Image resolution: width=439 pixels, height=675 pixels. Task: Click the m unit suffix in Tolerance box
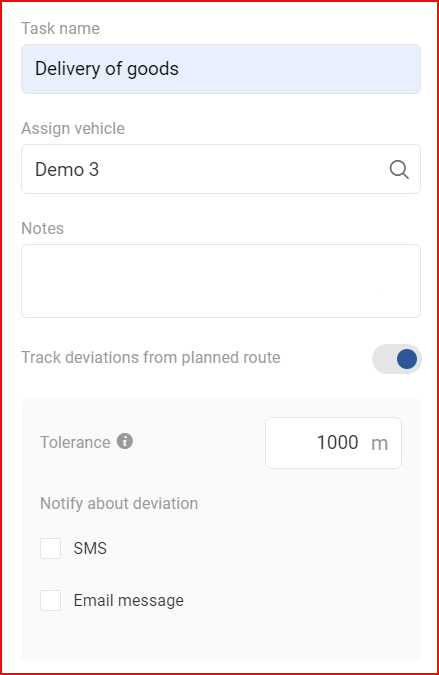380,443
